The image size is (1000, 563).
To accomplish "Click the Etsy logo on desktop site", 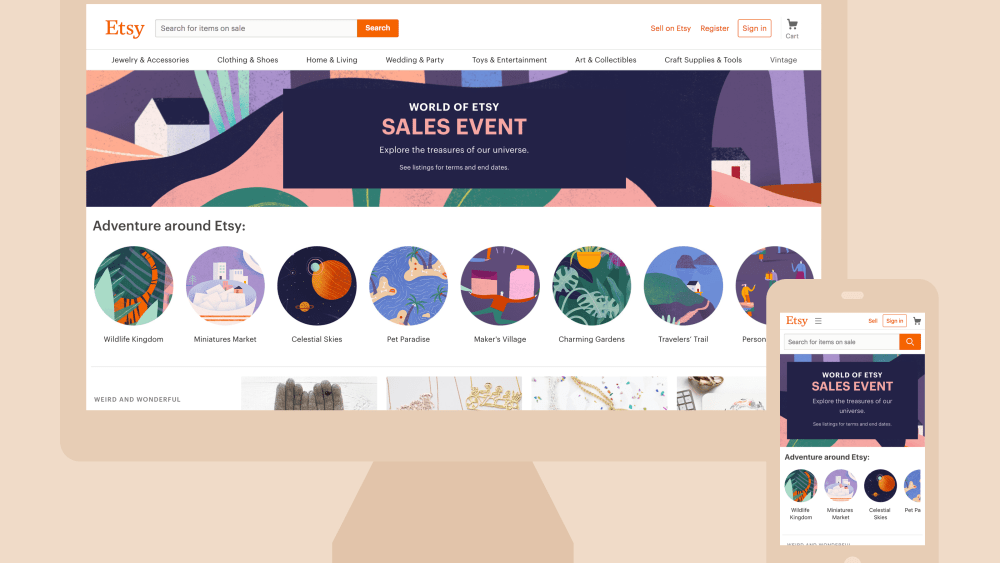I will (x=125, y=29).
